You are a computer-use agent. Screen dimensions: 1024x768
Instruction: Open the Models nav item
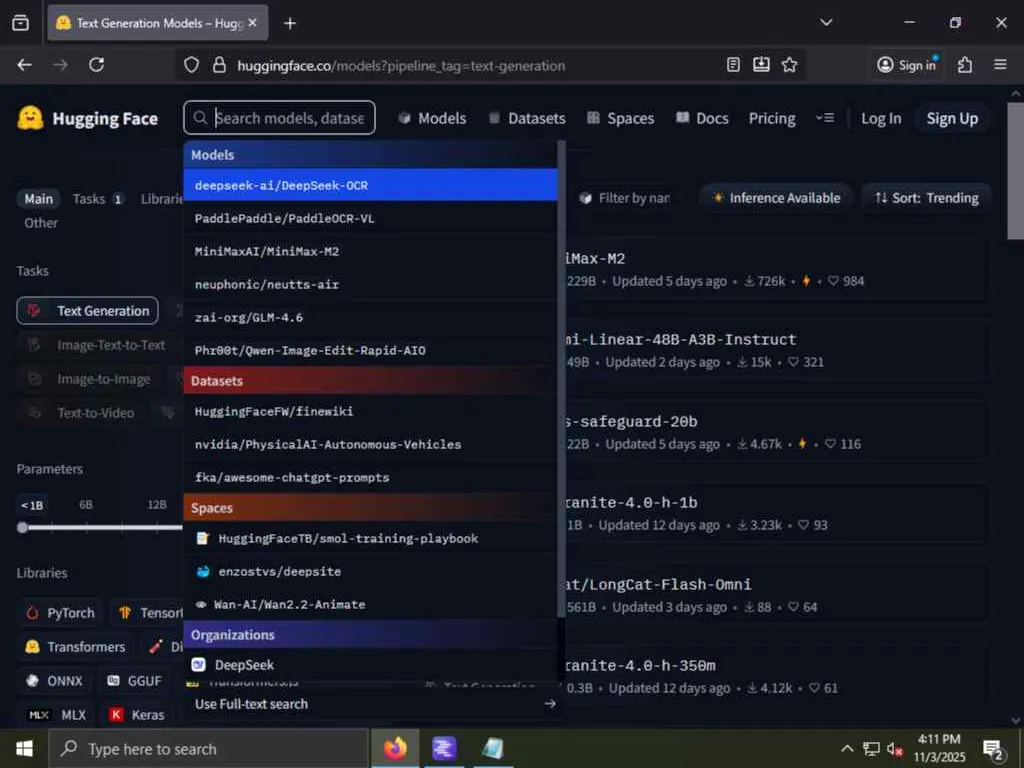tap(432, 118)
